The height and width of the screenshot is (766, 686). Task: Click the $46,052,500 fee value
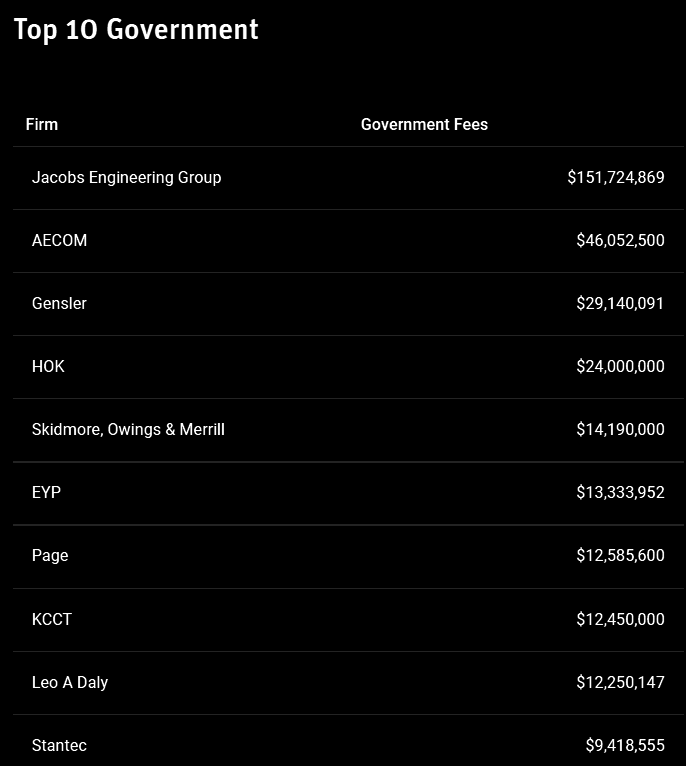click(x=620, y=240)
